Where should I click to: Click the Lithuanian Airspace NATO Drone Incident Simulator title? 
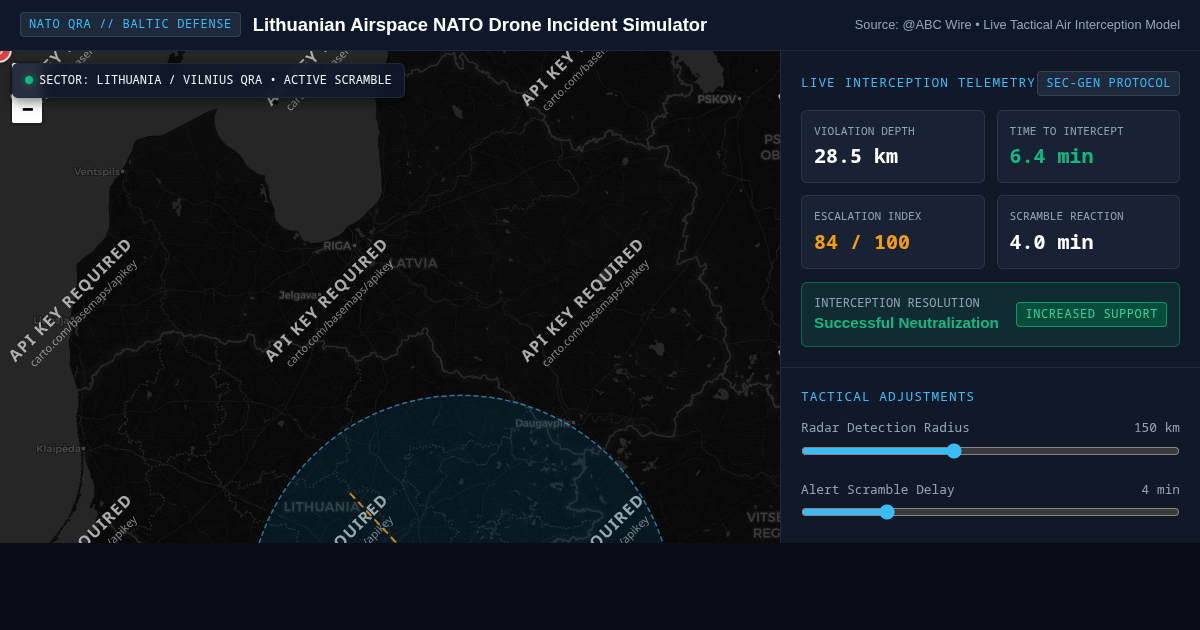[x=480, y=25]
